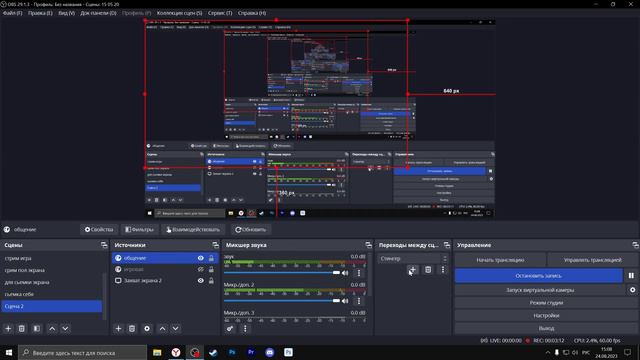The height and width of the screenshot is (360, 640).
Task: Move source up in Sources toolbar
Action: click(x=162, y=329)
